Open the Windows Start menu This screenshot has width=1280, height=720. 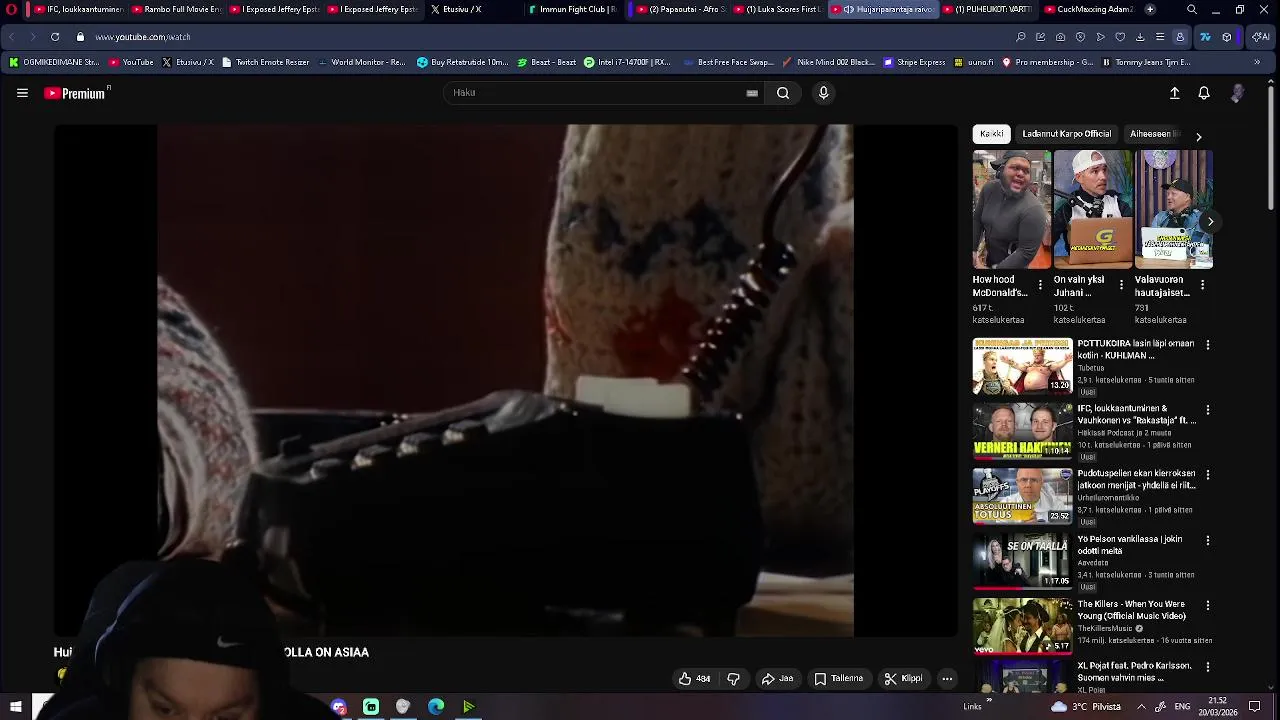click(15, 707)
